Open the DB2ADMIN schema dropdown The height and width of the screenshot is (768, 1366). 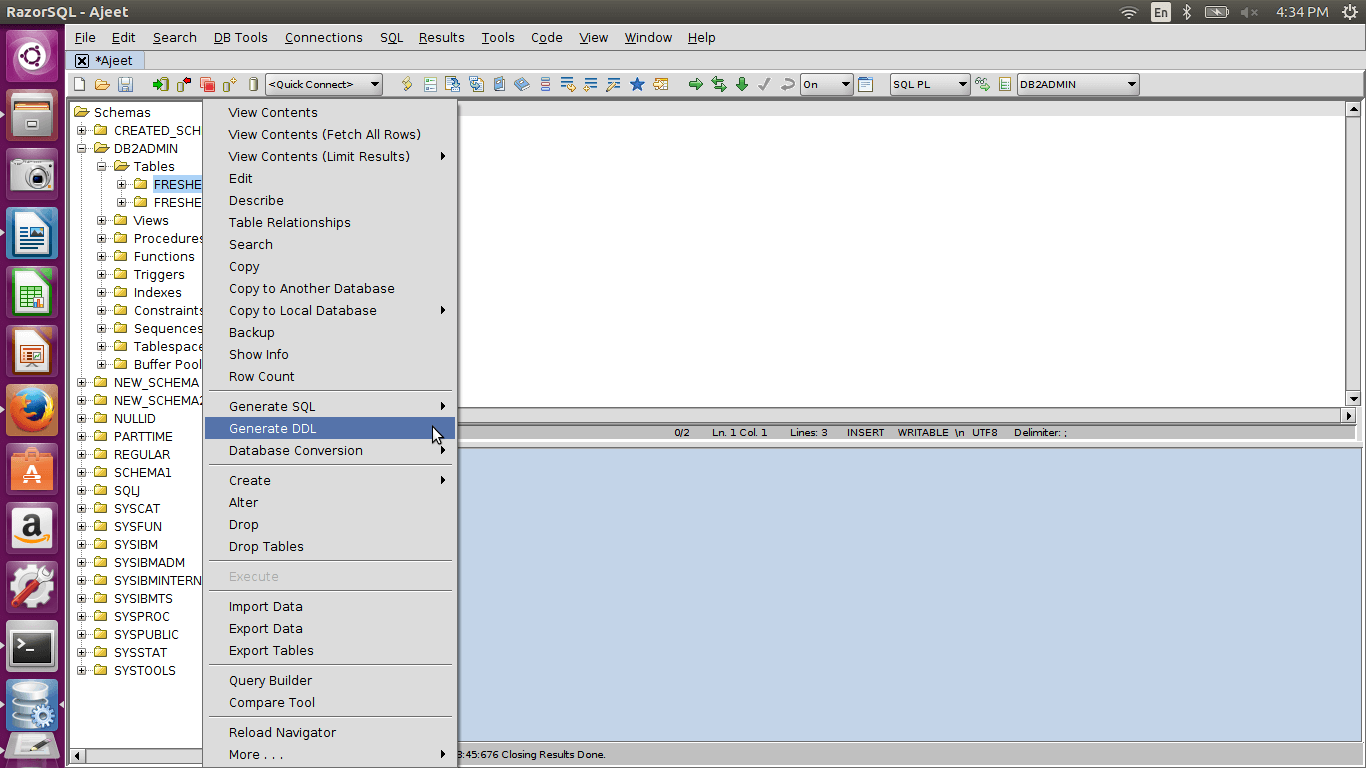(1078, 85)
